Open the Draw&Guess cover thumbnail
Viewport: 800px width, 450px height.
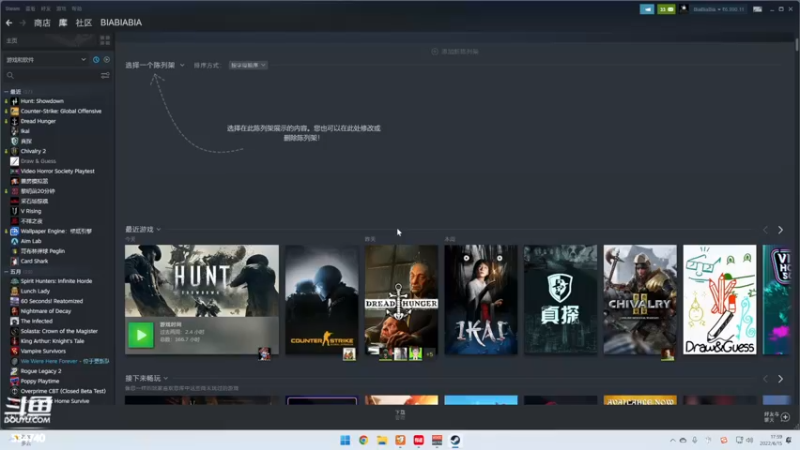719,299
